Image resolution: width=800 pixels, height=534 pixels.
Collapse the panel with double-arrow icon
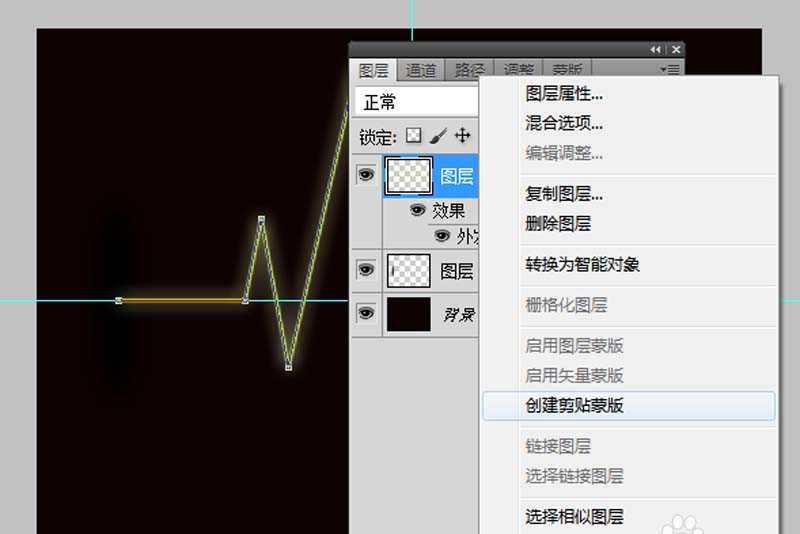(x=656, y=49)
